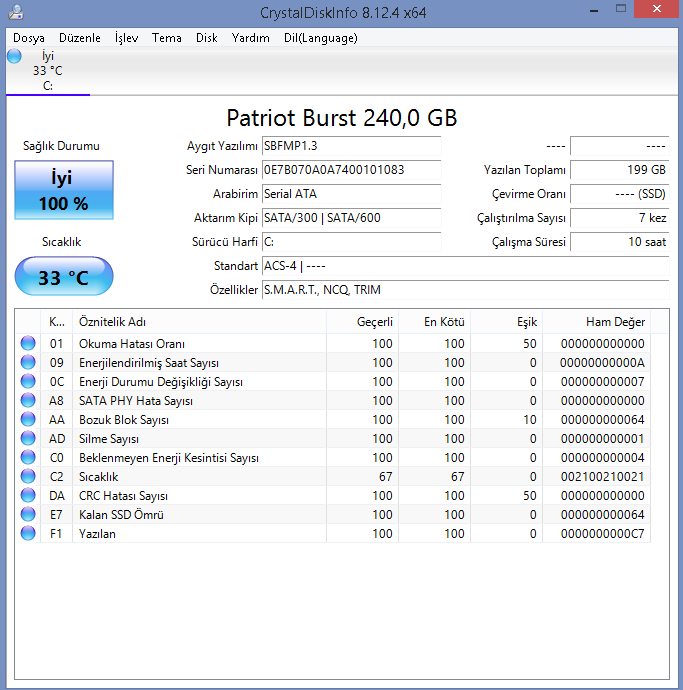Select the Silme Sayısı attribute name
This screenshot has width=683, height=690.
(109, 439)
